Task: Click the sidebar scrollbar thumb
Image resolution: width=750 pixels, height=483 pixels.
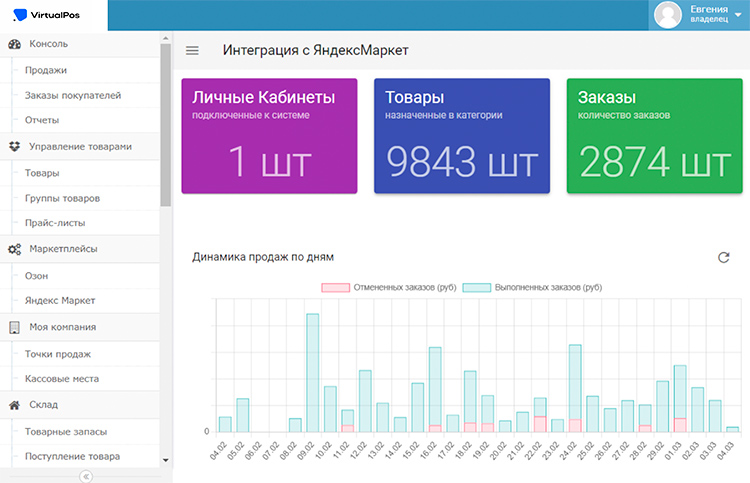Action: [165, 125]
